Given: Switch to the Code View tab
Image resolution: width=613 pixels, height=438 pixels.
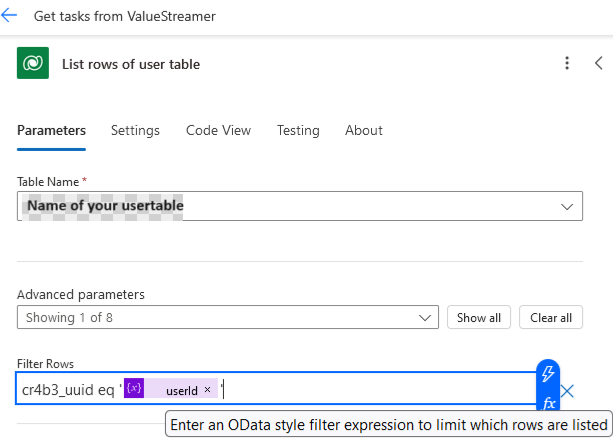Looking at the screenshot, I should (218, 131).
